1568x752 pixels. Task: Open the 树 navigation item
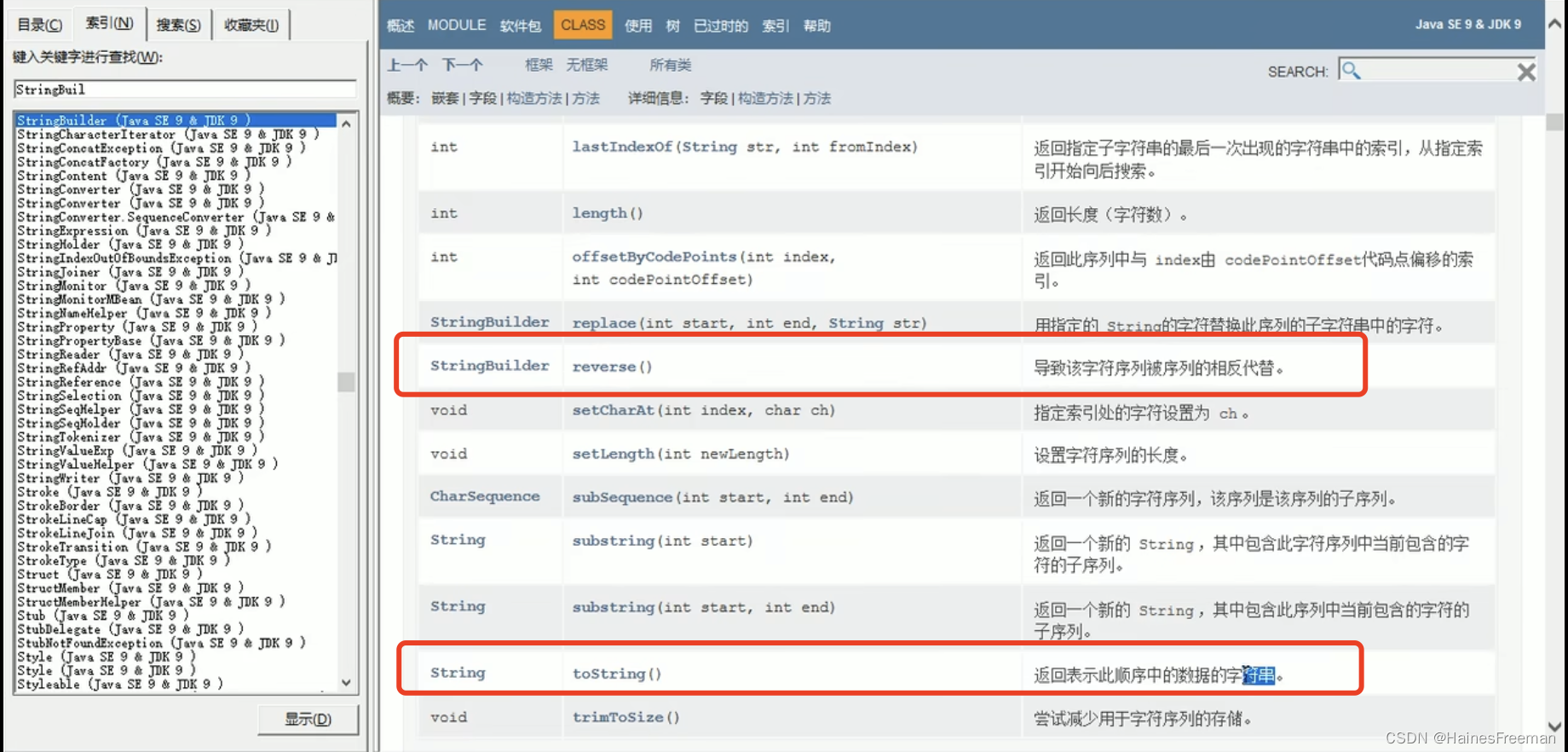click(x=673, y=26)
